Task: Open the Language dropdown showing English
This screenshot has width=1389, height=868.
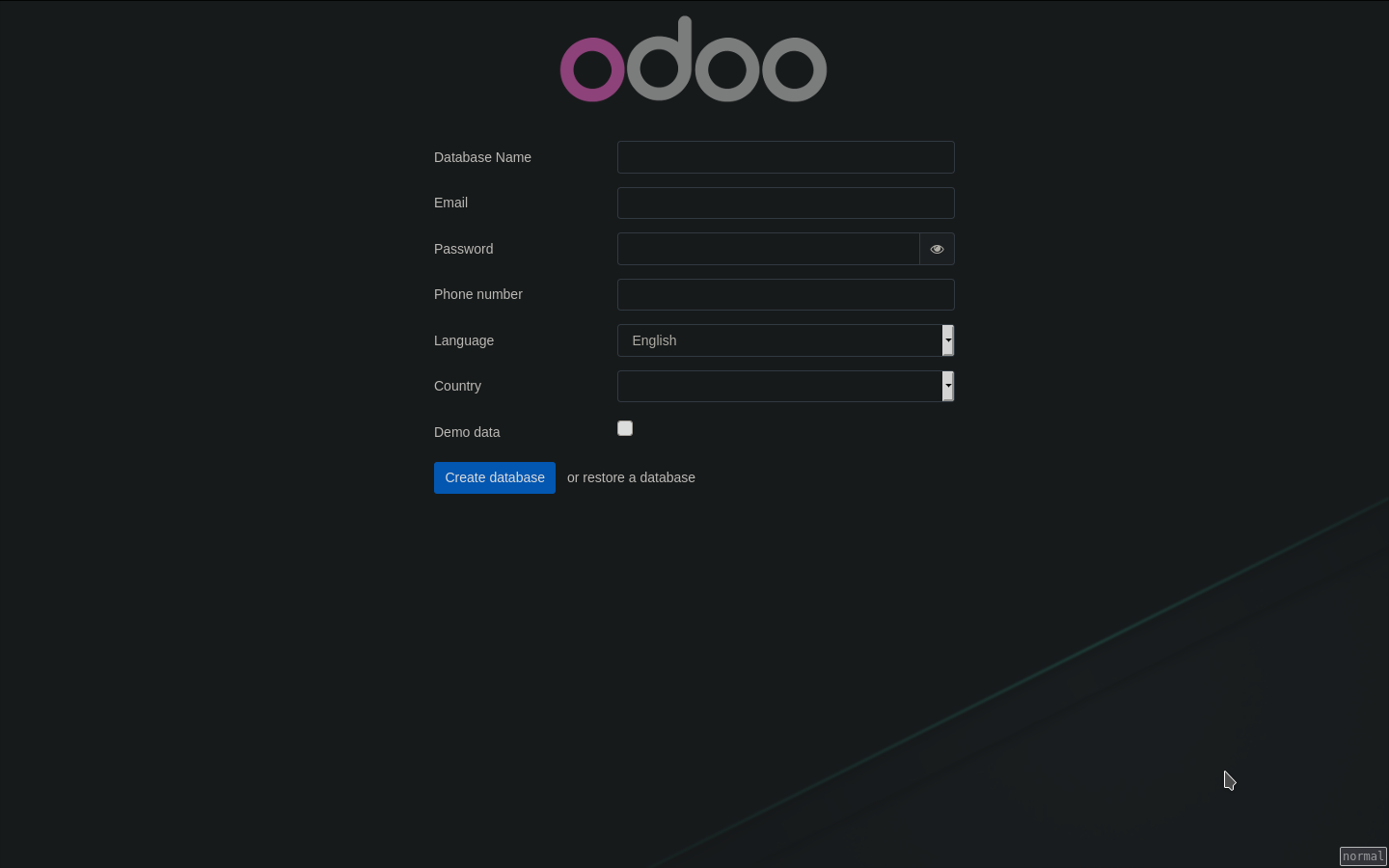Action: point(785,340)
